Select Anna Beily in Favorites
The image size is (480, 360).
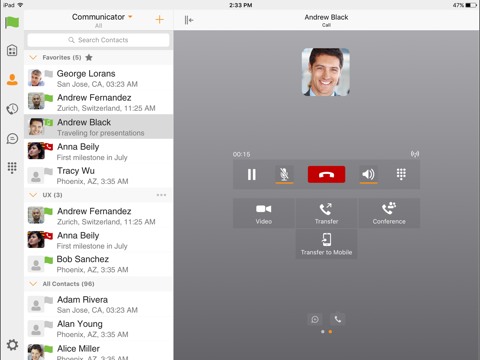click(x=98, y=151)
